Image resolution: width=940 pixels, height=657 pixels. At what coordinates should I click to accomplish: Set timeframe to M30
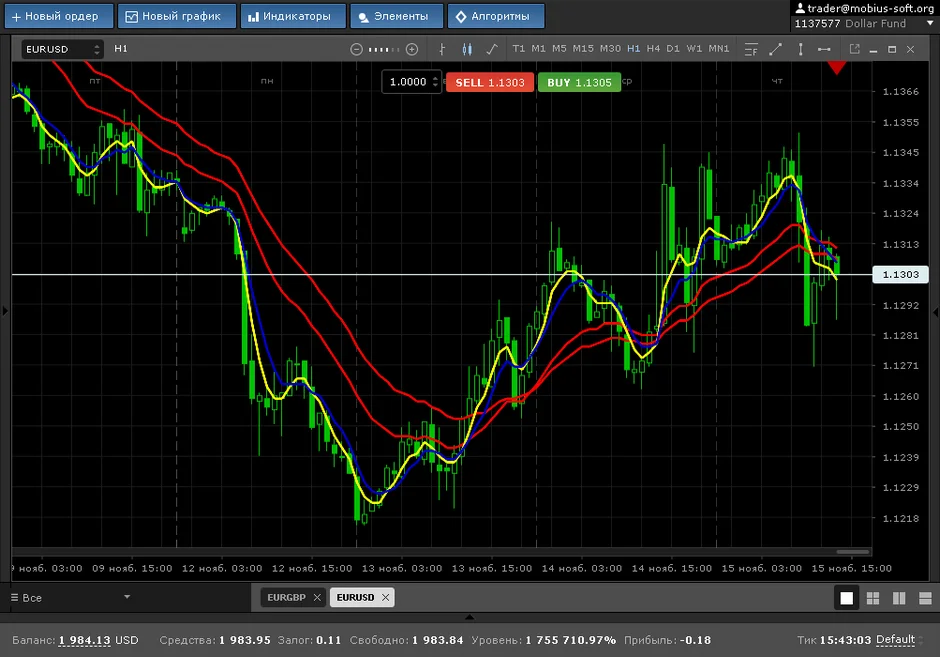pyautogui.click(x=610, y=49)
